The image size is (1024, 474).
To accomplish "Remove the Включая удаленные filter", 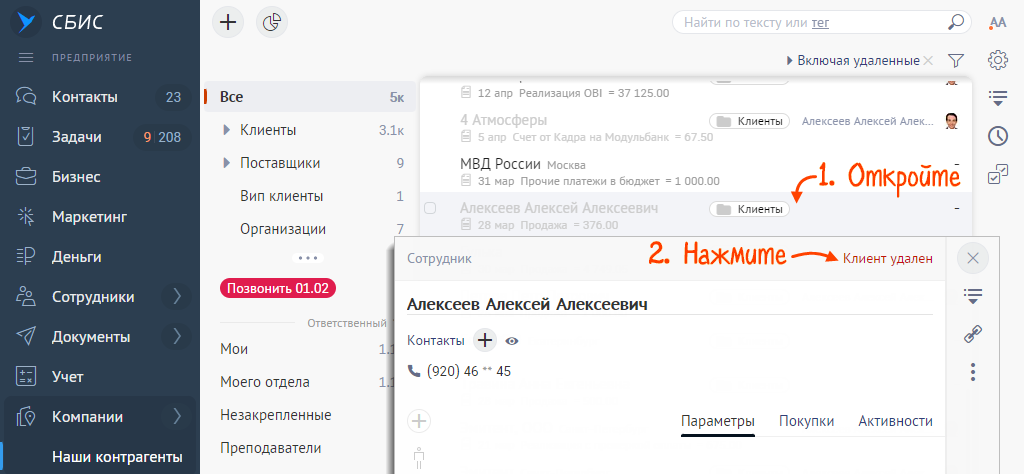I will point(928,61).
